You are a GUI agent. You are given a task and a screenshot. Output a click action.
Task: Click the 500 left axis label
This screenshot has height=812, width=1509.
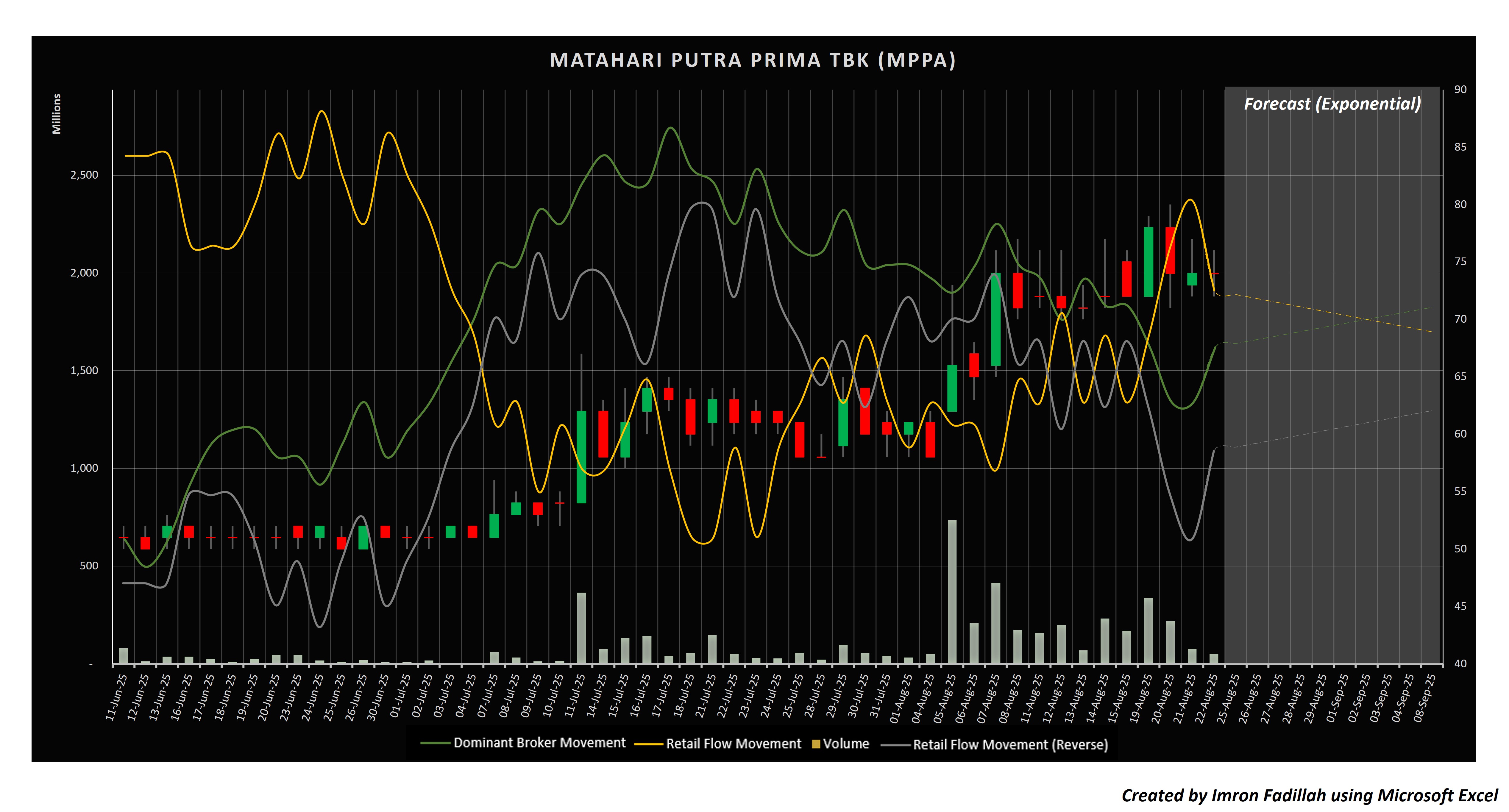point(89,565)
